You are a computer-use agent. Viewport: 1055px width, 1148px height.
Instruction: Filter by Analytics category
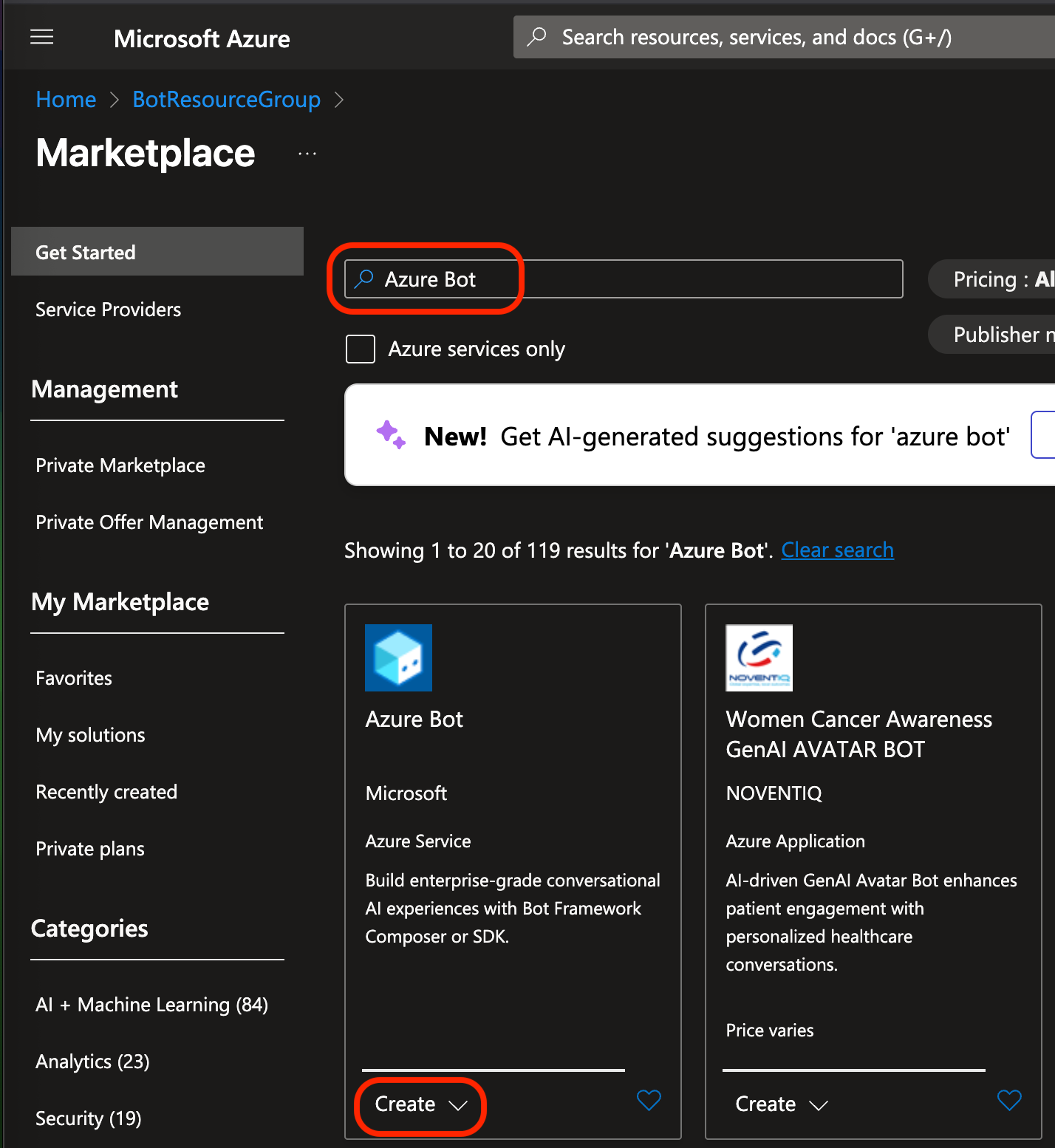(93, 1062)
